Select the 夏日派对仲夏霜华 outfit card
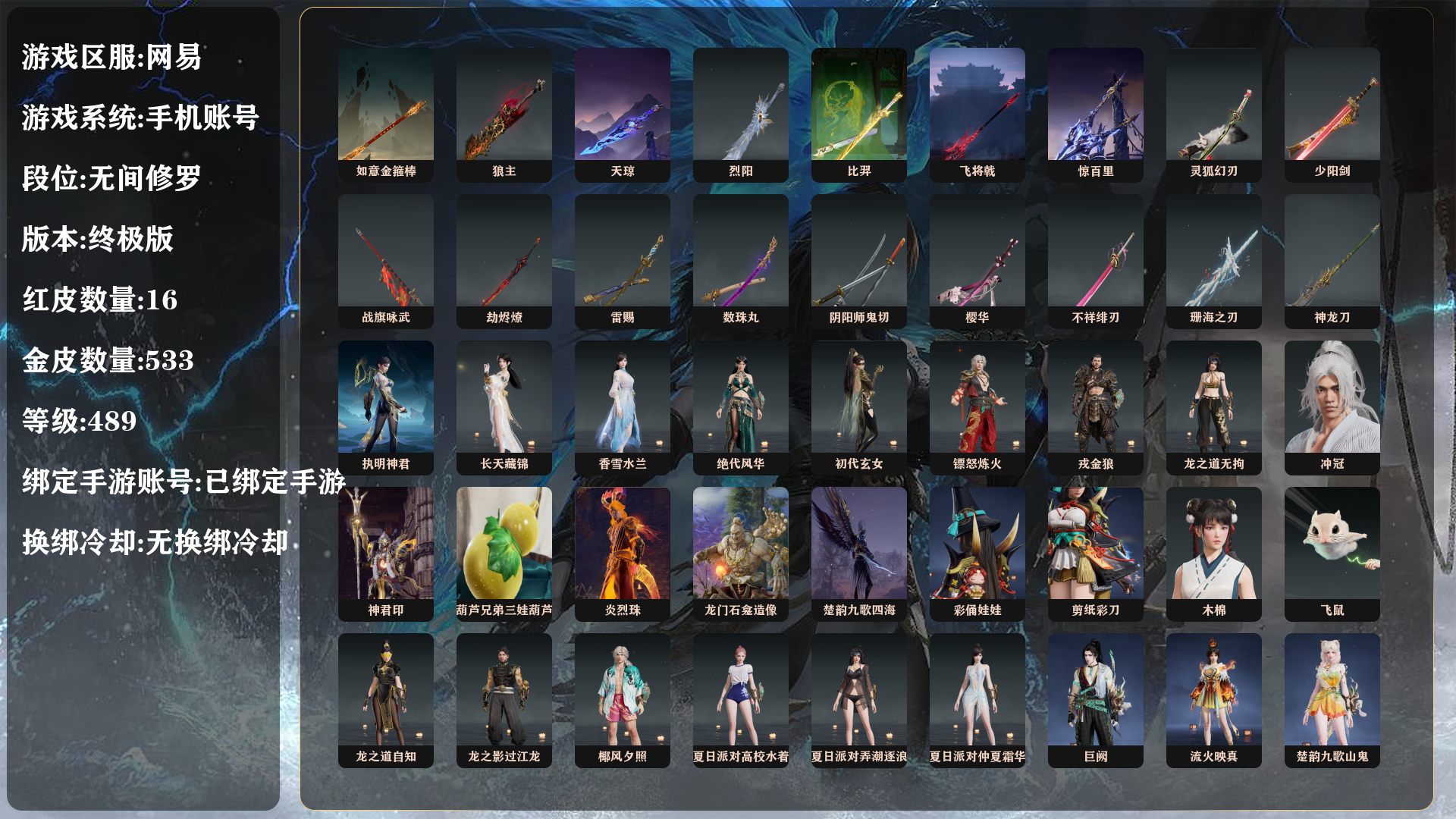The image size is (1456, 819). pos(977,701)
